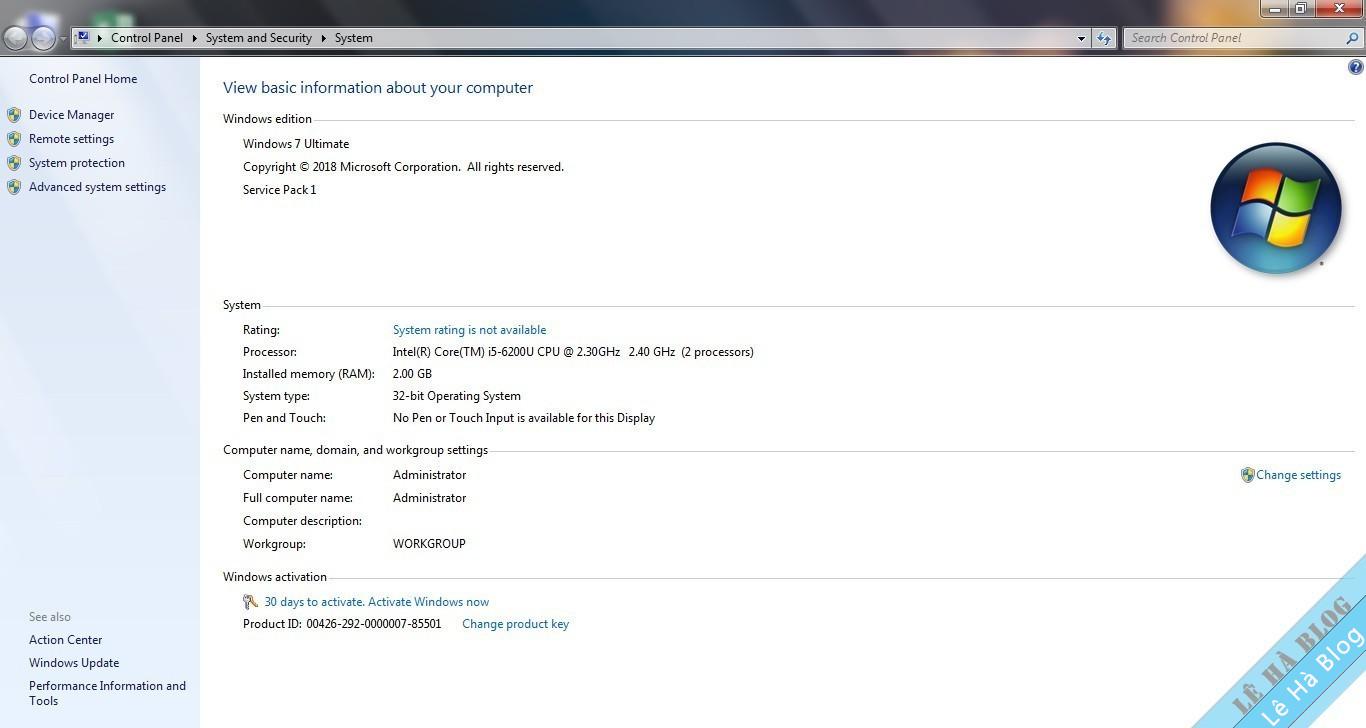Click Change settings link

[1298, 475]
